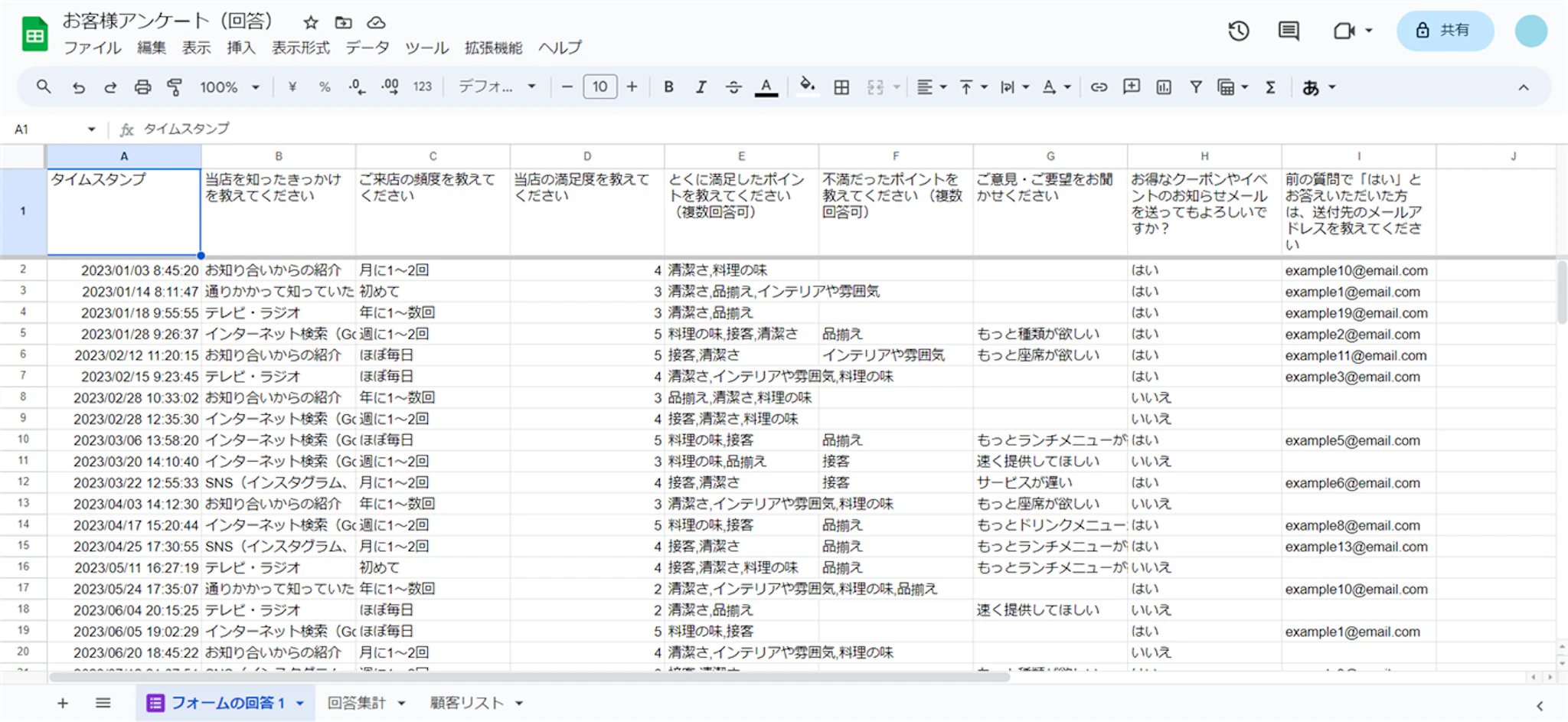Select the paint format roller tool
The width and height of the screenshot is (1568, 722).
tap(175, 87)
